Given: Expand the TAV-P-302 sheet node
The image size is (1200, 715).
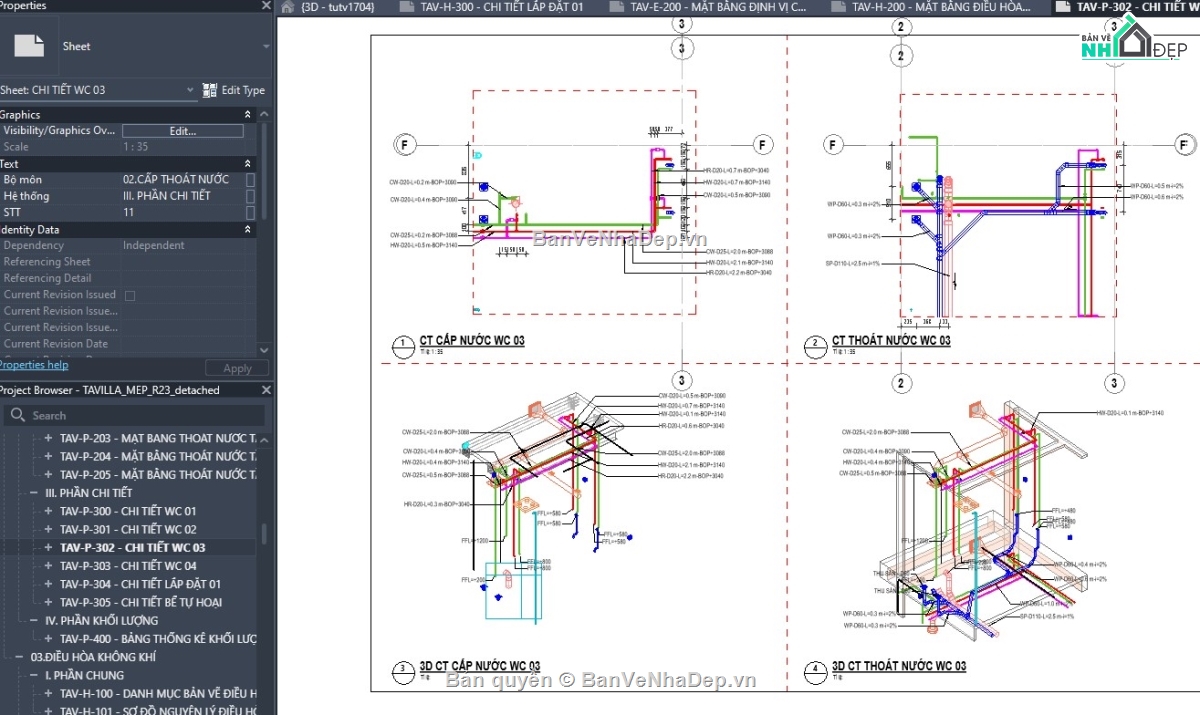Looking at the screenshot, I should [48, 548].
